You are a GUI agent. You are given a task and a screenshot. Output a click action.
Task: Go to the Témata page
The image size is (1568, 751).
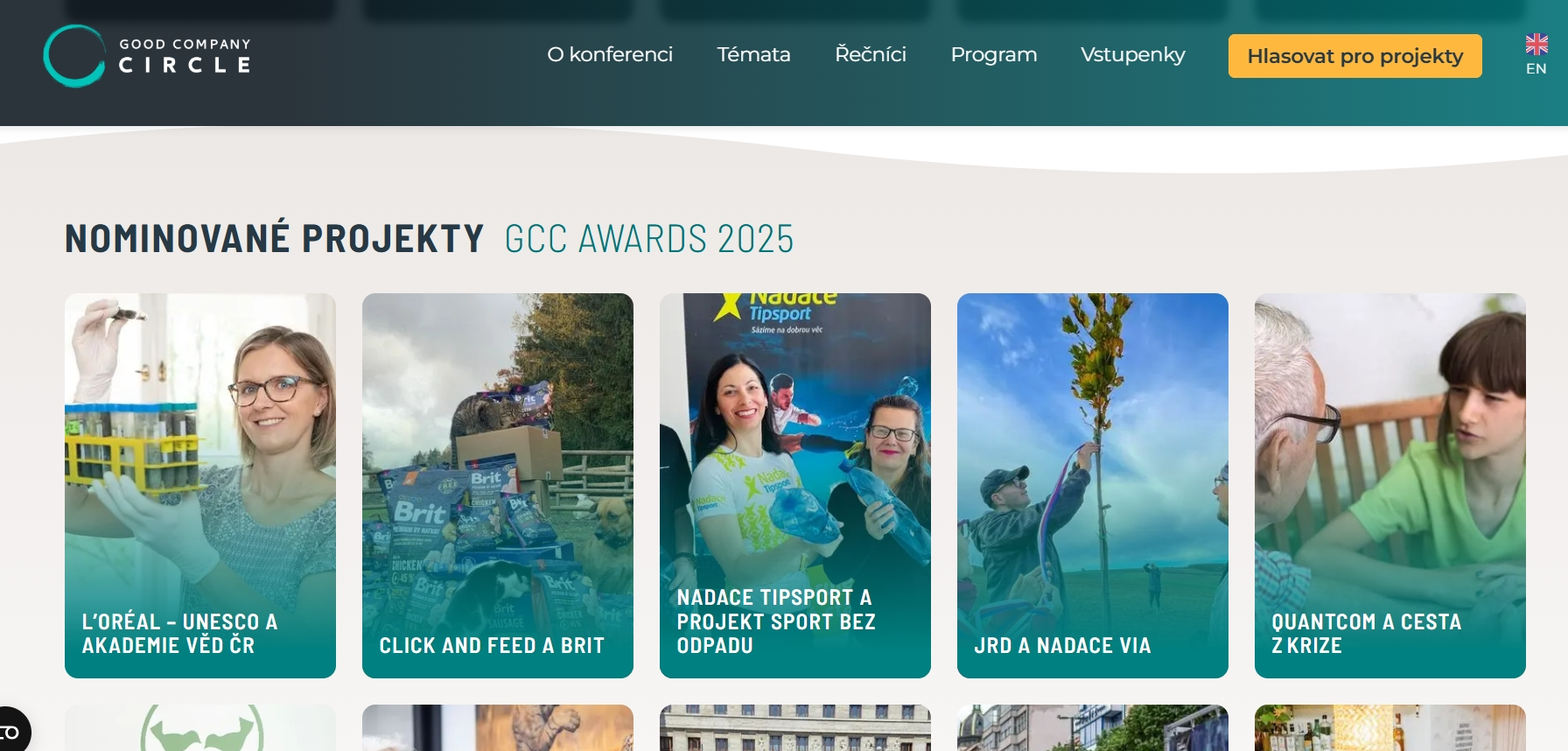(x=753, y=54)
